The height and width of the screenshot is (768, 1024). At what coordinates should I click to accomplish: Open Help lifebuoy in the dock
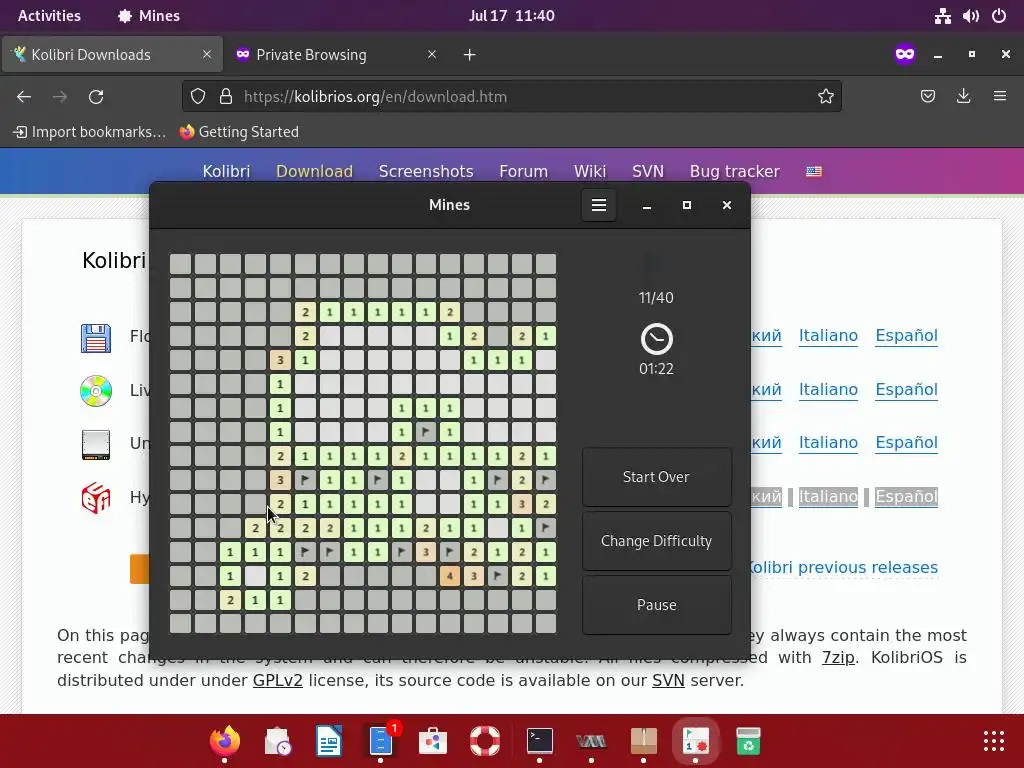(x=485, y=741)
